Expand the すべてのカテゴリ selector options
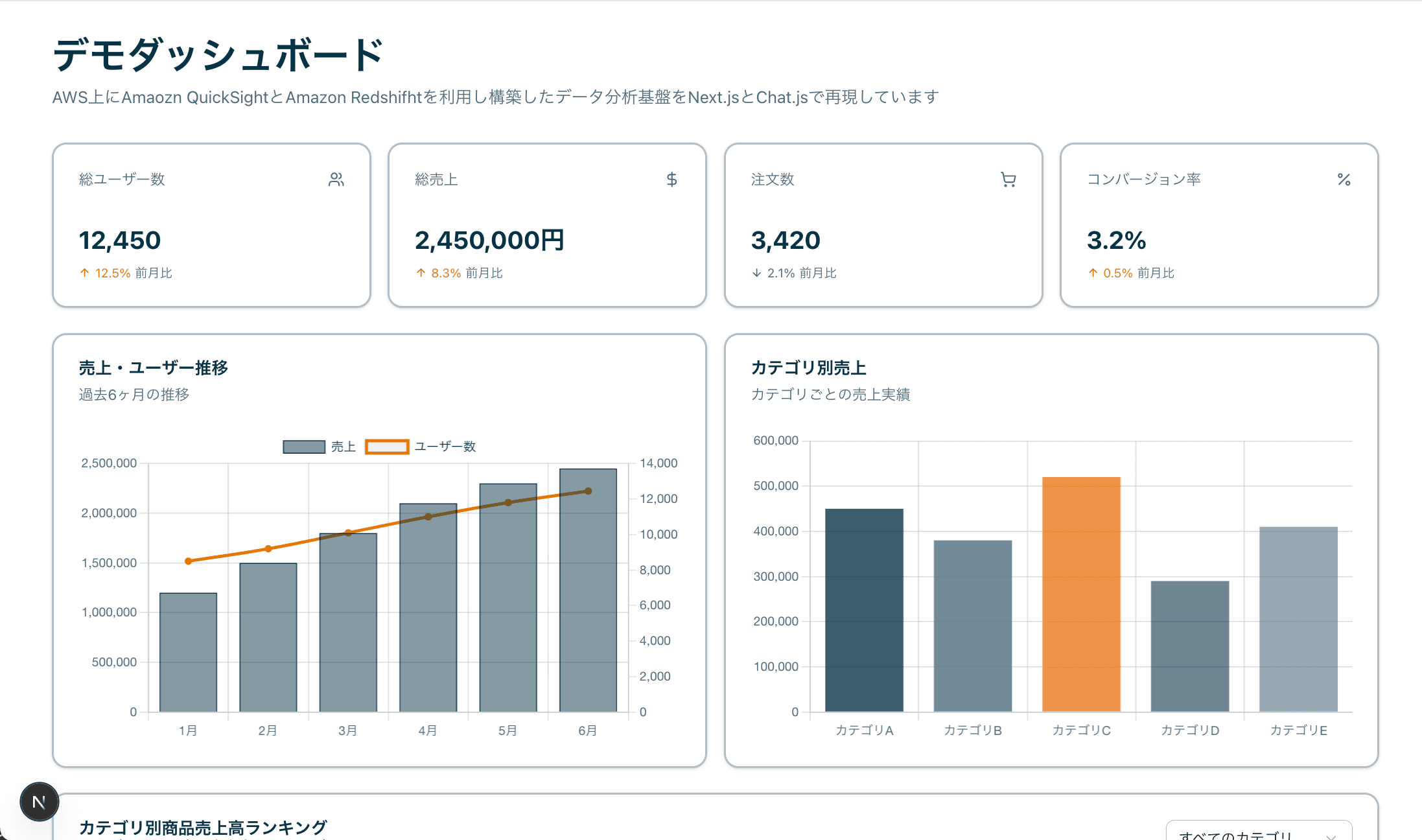 (x=1257, y=832)
